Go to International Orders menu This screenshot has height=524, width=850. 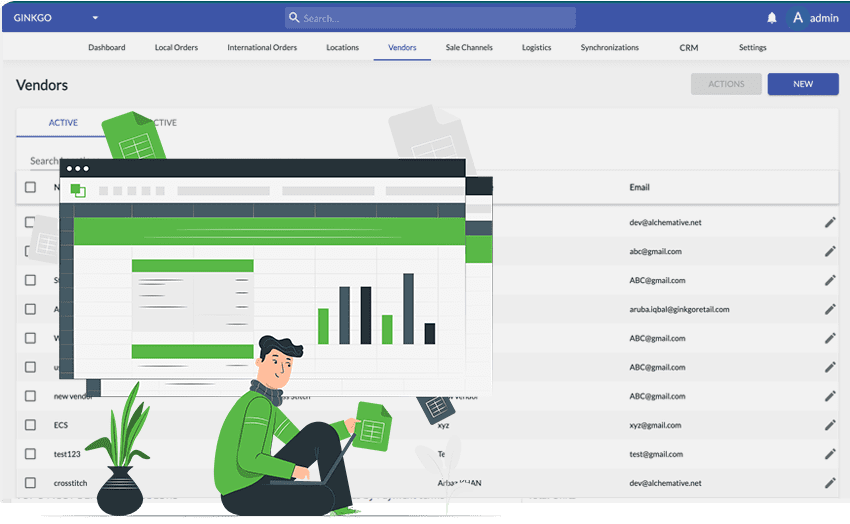[262, 48]
